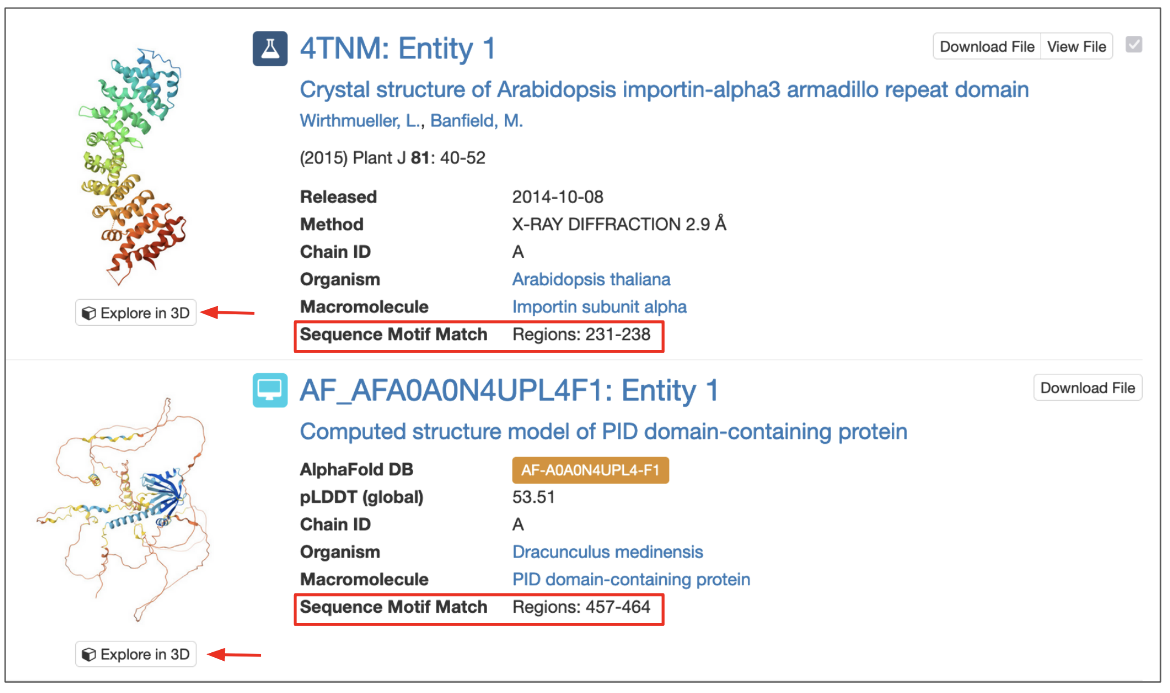This screenshot has width=1170, height=693.
Task: Open AF_AFA0A0N4UPL4F1: Entity 1 title link
Action: tap(509, 391)
